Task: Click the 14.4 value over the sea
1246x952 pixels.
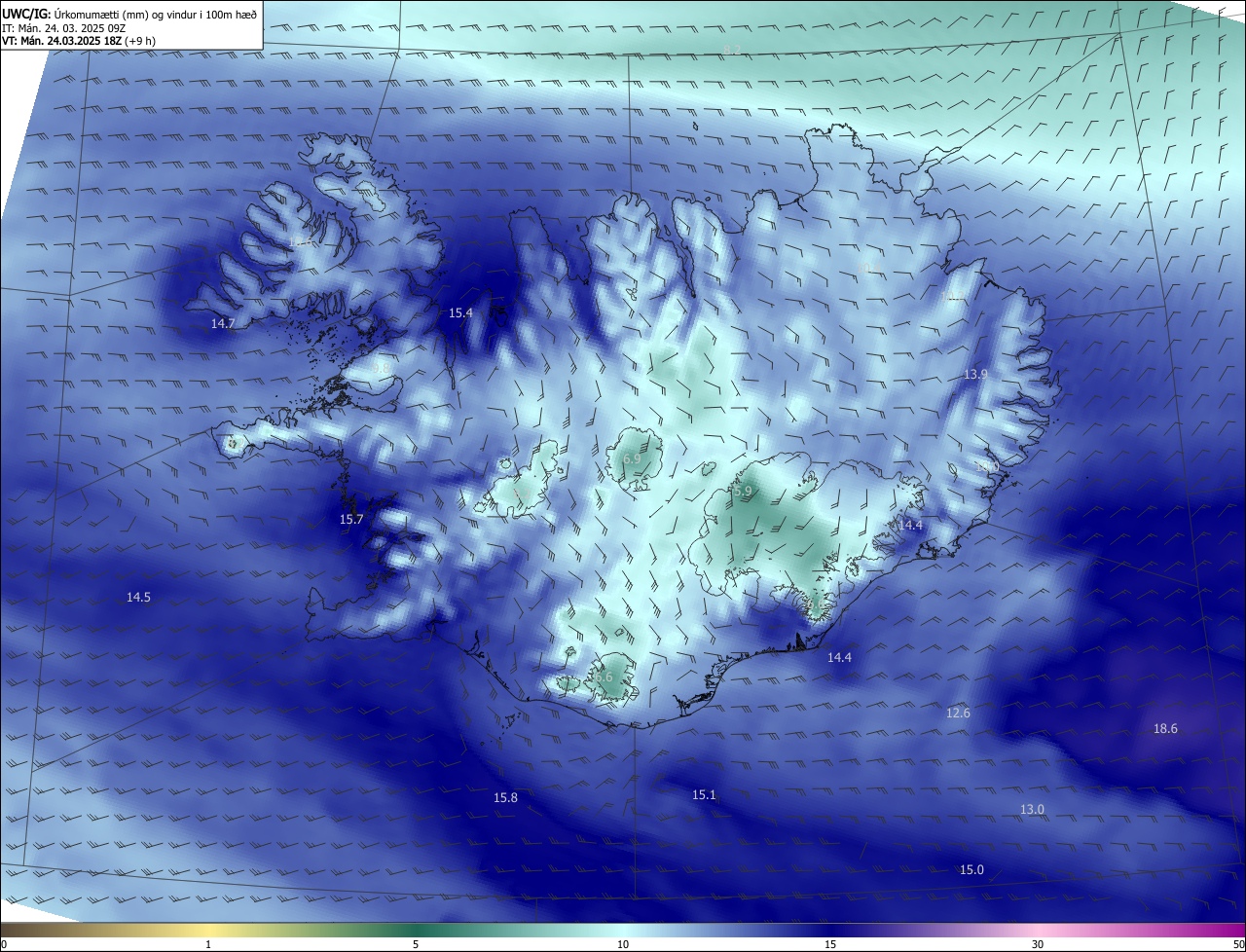Action: 839,657
